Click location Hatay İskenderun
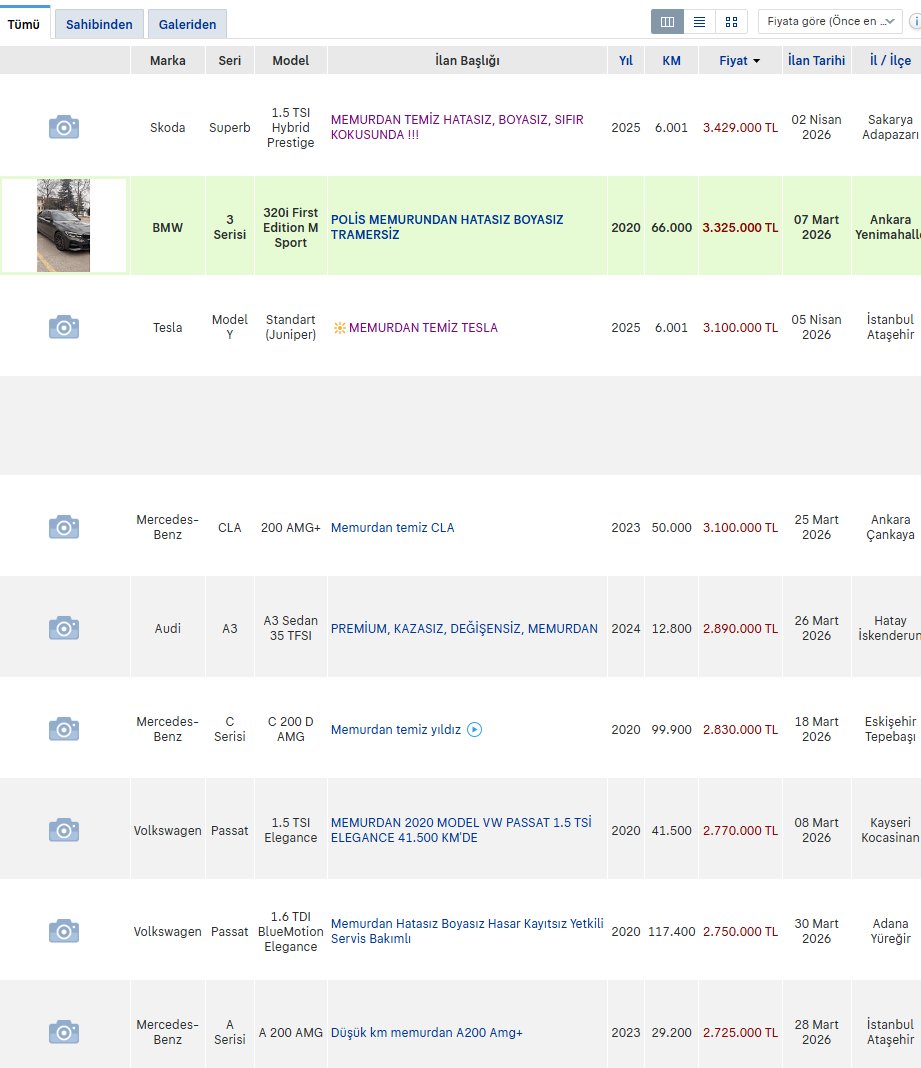The width and height of the screenshot is (921, 1068). tap(890, 628)
